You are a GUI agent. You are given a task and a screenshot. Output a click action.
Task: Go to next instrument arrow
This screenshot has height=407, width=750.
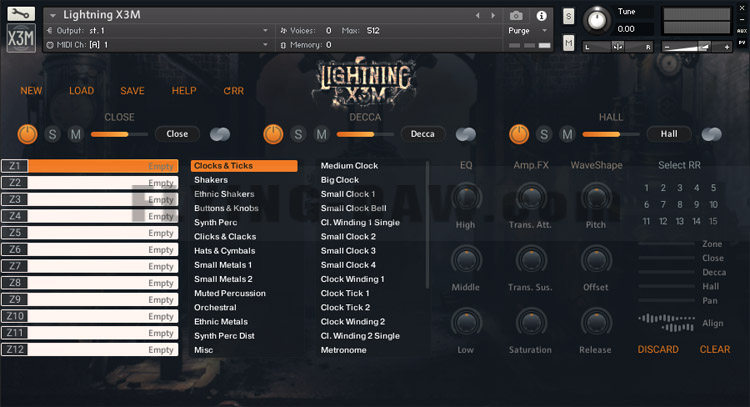(493, 15)
